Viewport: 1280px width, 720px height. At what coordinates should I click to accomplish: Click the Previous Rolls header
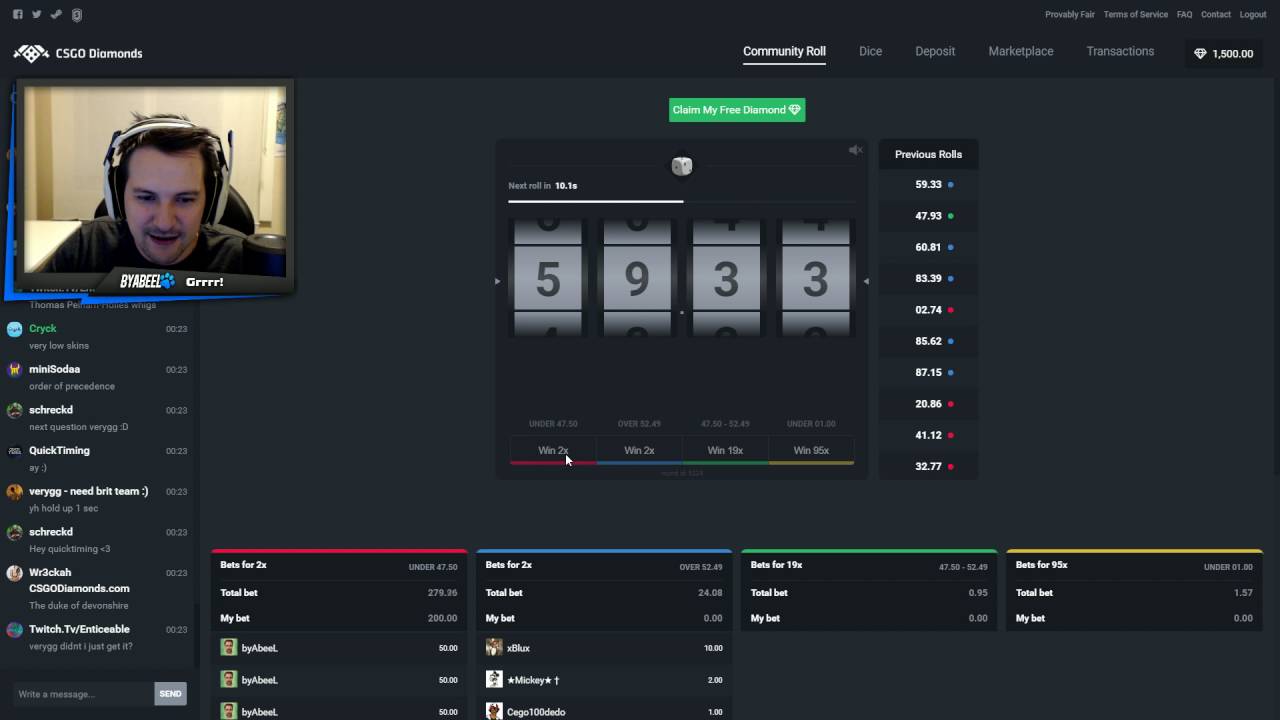click(928, 155)
